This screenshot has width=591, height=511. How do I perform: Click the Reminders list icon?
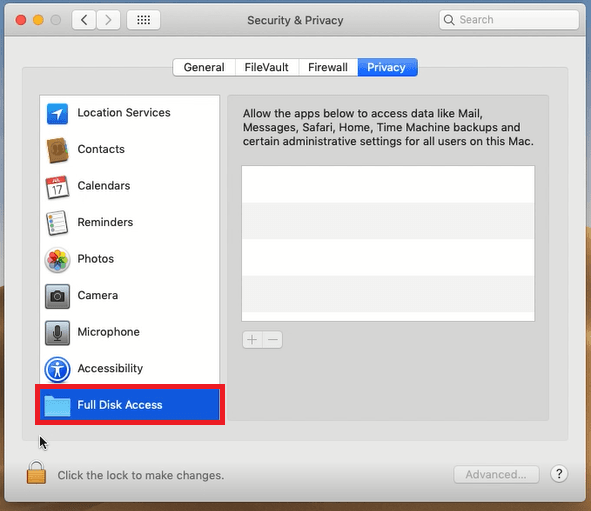pos(57,223)
